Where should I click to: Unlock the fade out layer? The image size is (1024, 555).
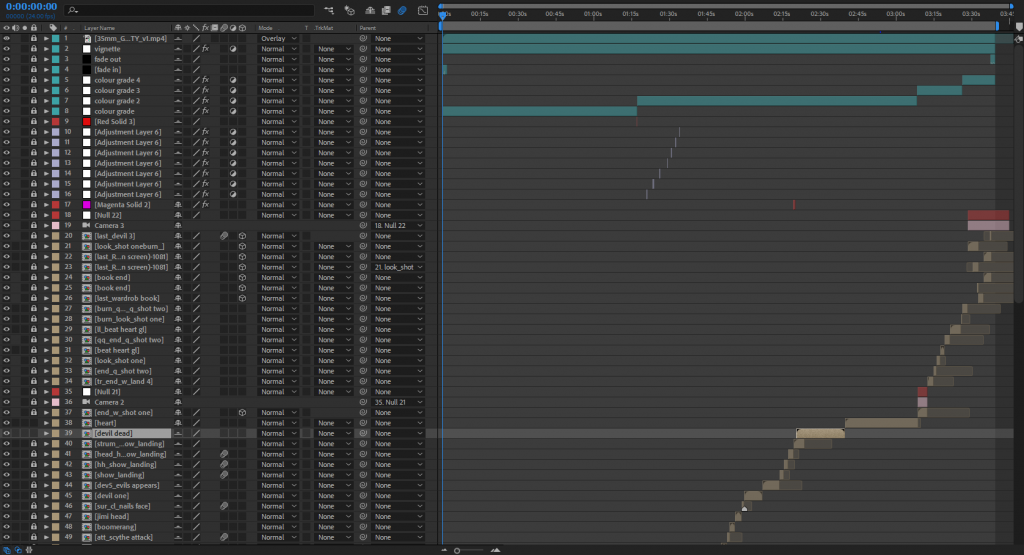(34, 59)
